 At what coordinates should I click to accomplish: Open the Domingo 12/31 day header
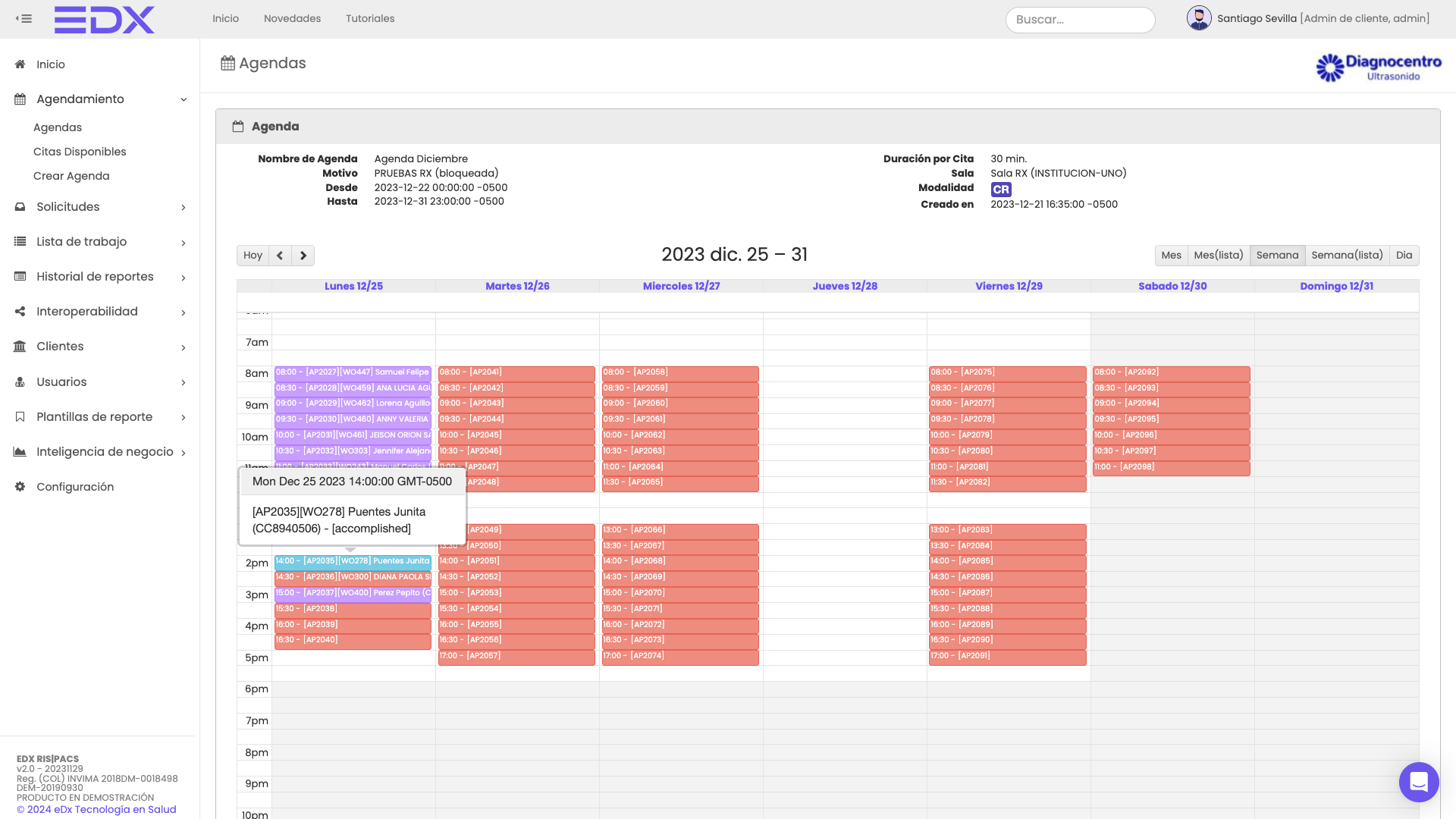pyautogui.click(x=1336, y=286)
